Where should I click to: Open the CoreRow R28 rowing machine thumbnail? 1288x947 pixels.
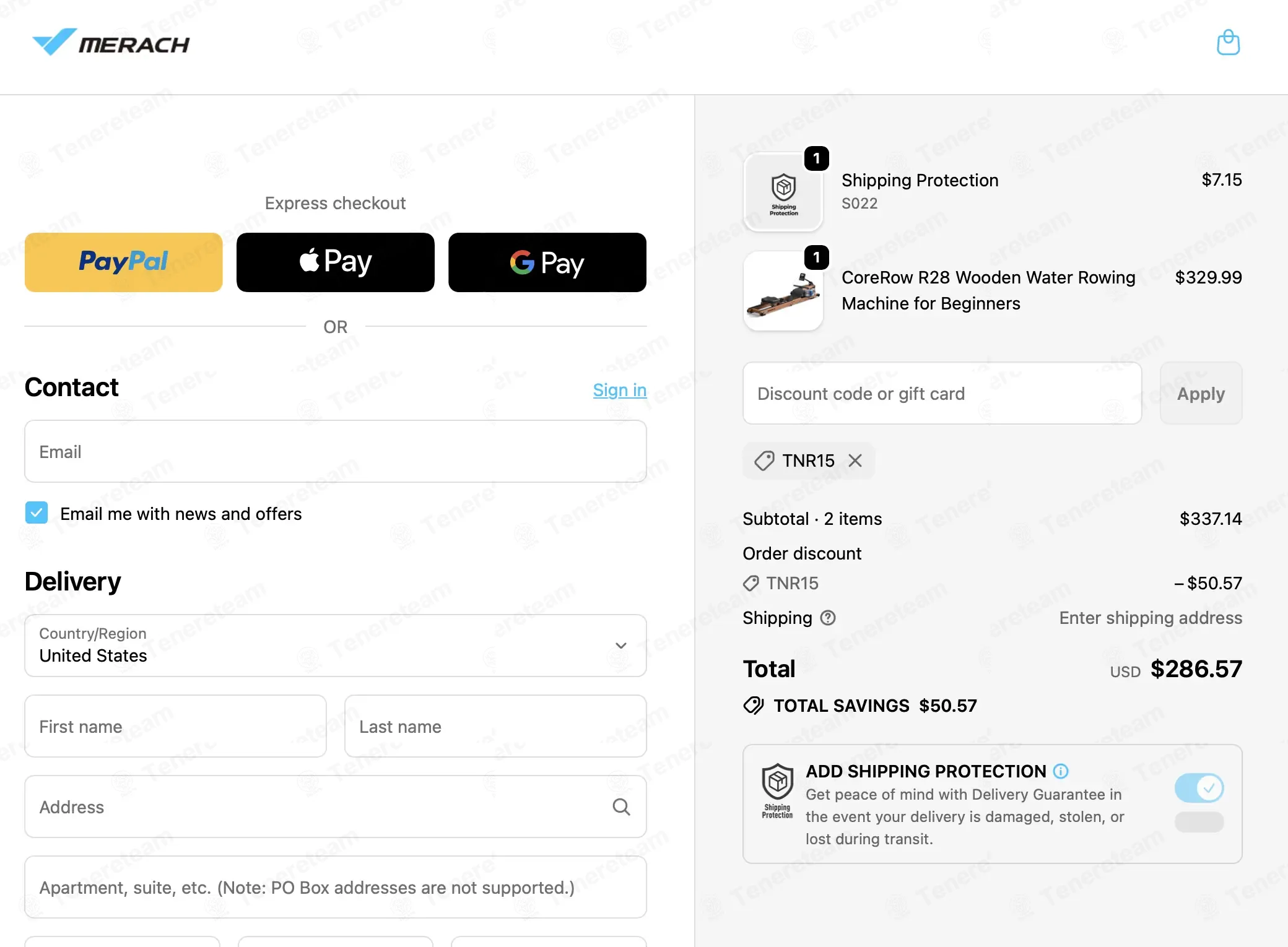(783, 291)
